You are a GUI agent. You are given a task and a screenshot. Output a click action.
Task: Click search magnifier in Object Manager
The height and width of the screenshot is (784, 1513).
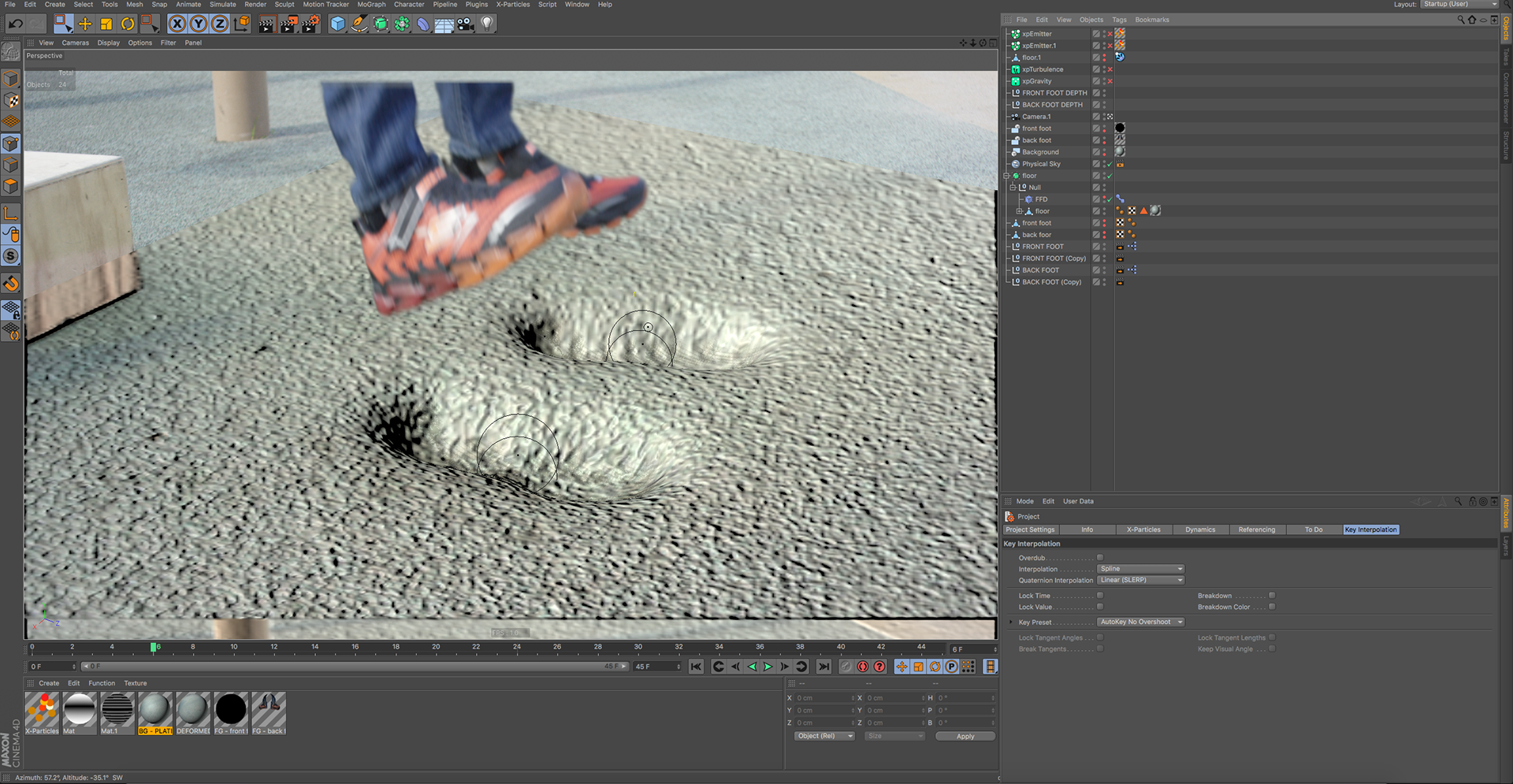(x=1460, y=20)
